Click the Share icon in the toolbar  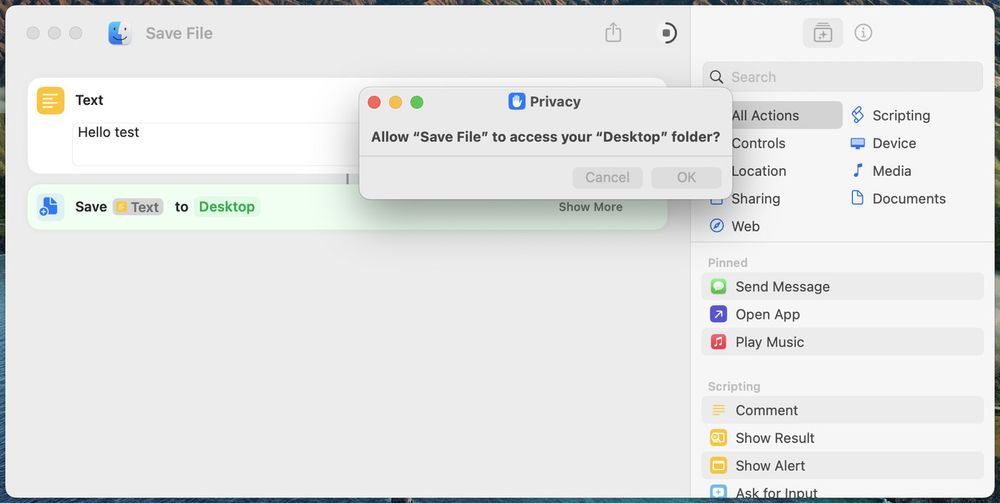tap(613, 33)
